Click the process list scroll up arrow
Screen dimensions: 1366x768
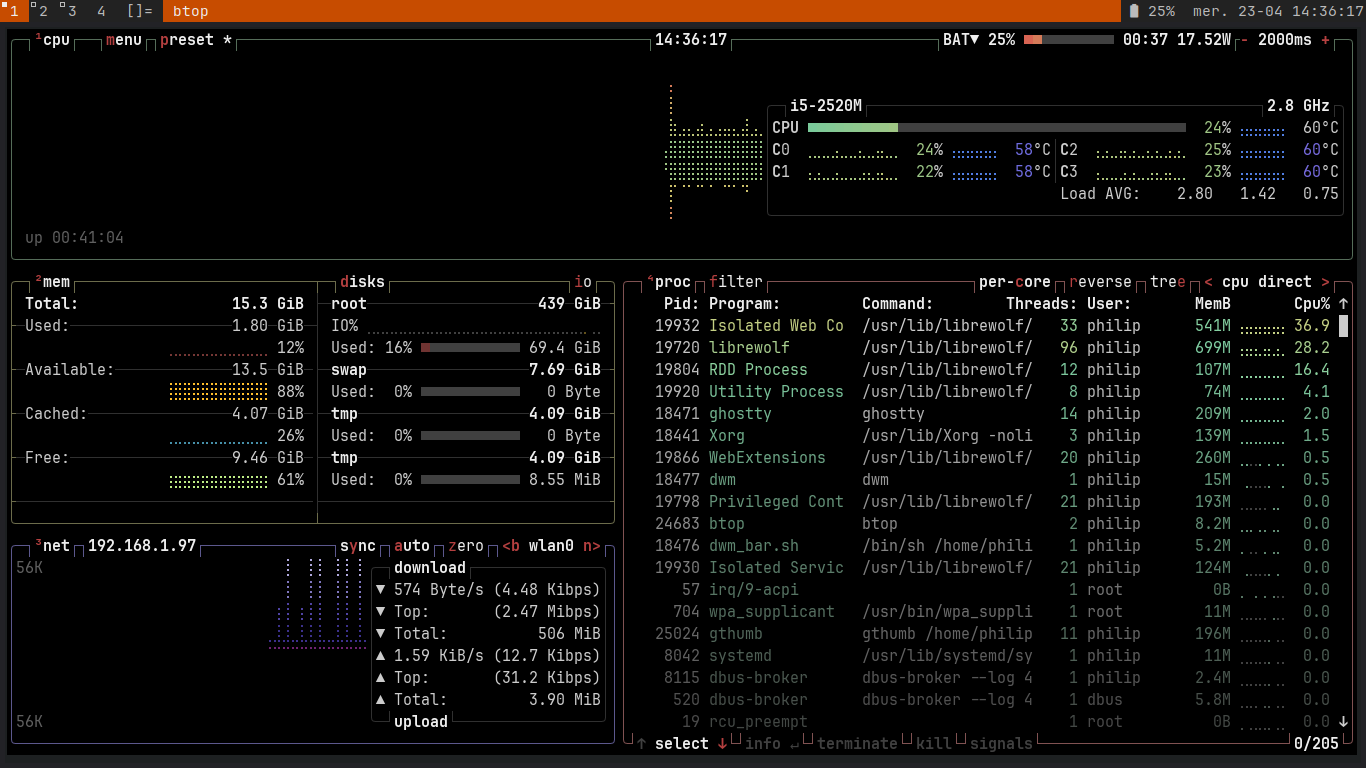1343,303
